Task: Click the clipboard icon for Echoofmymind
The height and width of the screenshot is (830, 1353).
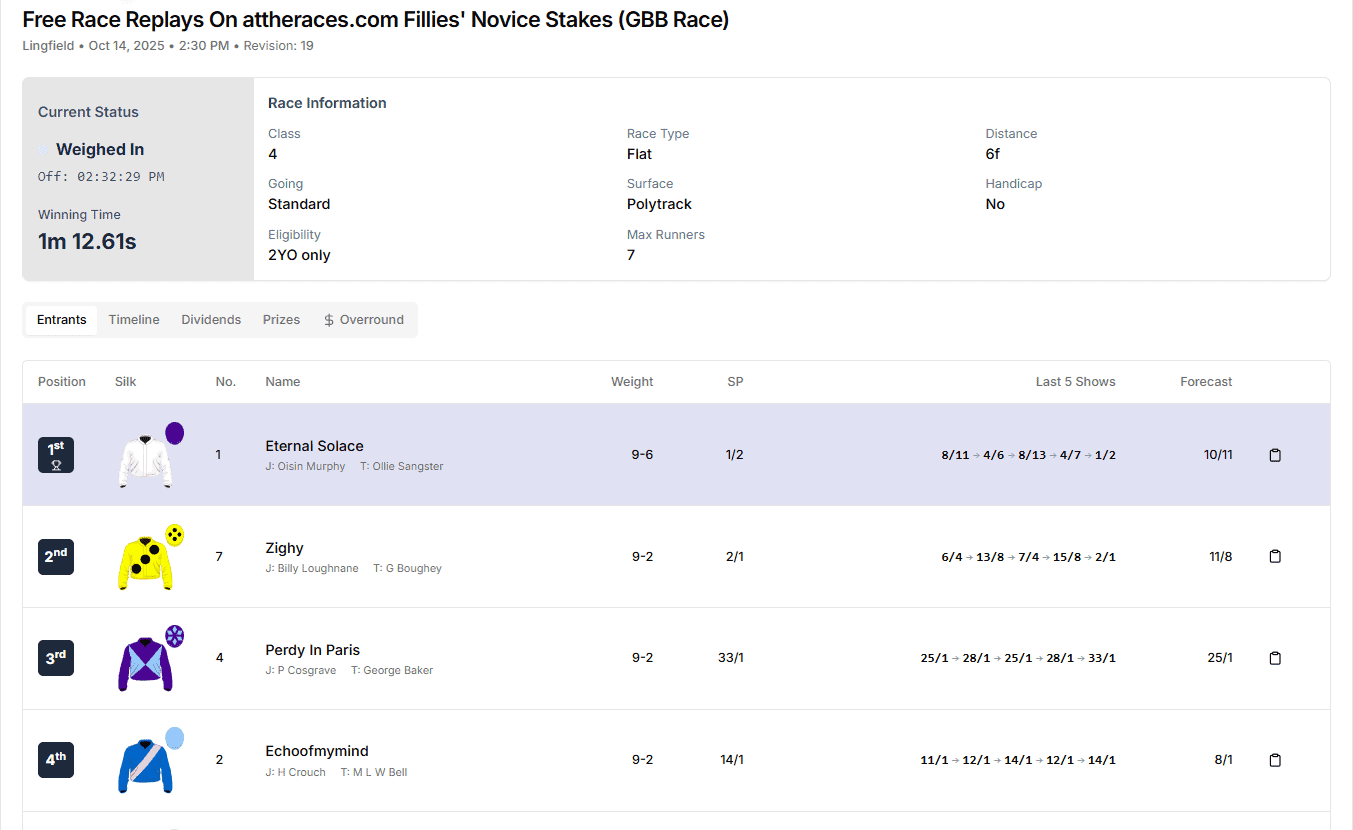Action: click(x=1275, y=760)
